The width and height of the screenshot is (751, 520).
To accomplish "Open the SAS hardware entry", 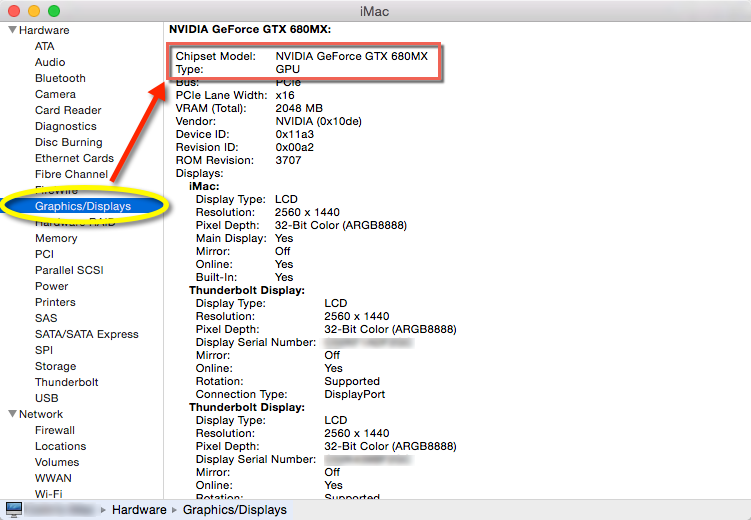I will 46,318.
